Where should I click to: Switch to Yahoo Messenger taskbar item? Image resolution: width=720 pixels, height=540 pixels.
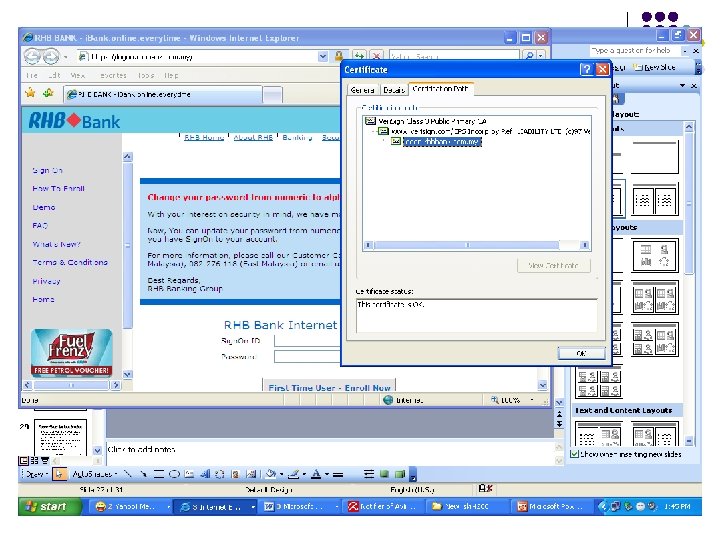coord(132,506)
